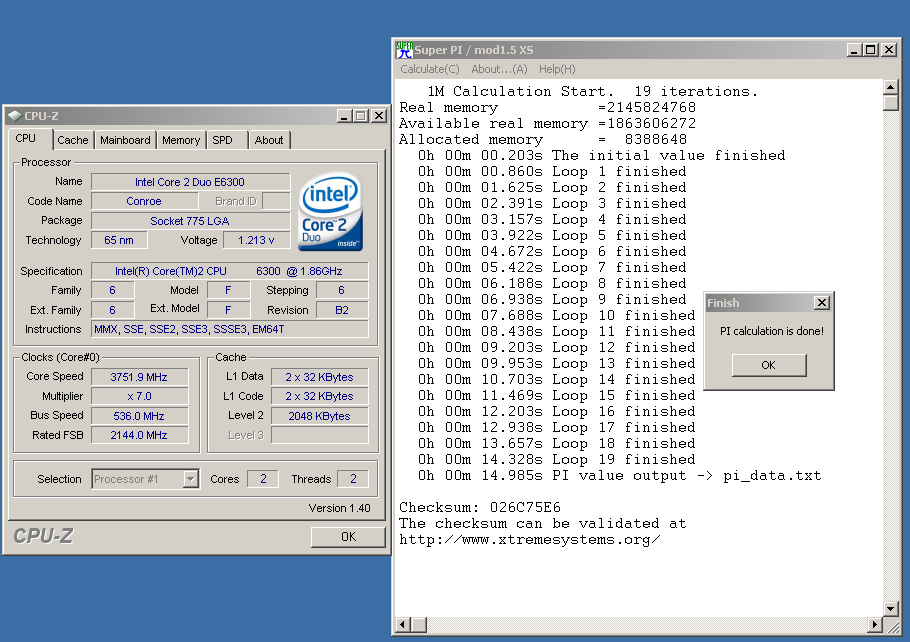Click the Revision value B2
This screenshot has width=910, height=642.
coord(342,310)
